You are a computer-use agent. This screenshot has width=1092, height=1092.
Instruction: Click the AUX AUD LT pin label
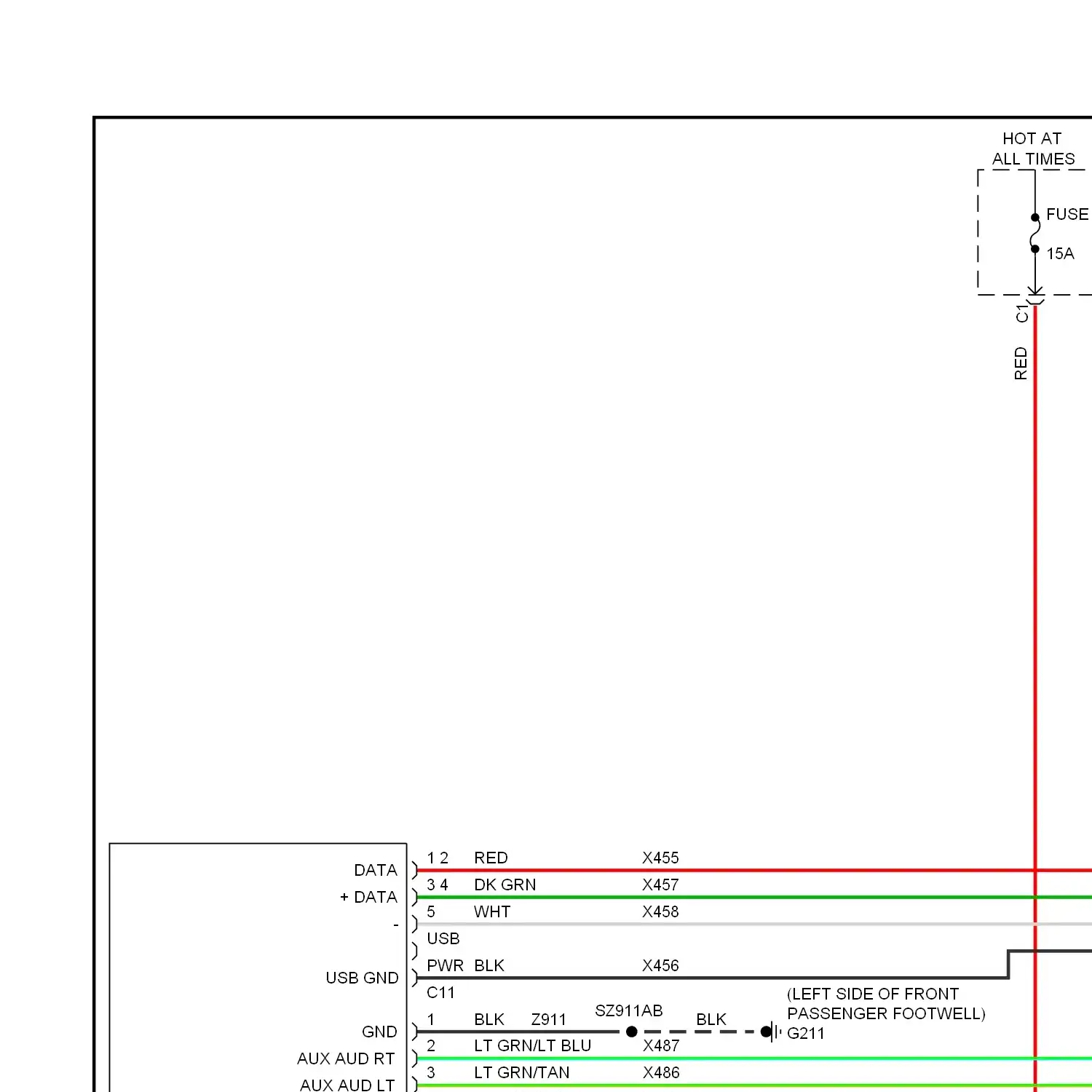pos(347,1085)
